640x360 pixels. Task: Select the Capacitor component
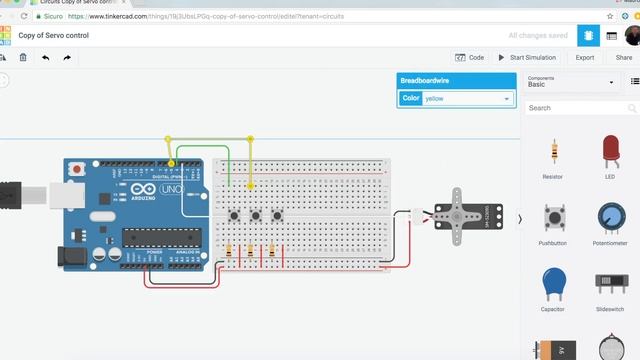pyautogui.click(x=553, y=289)
